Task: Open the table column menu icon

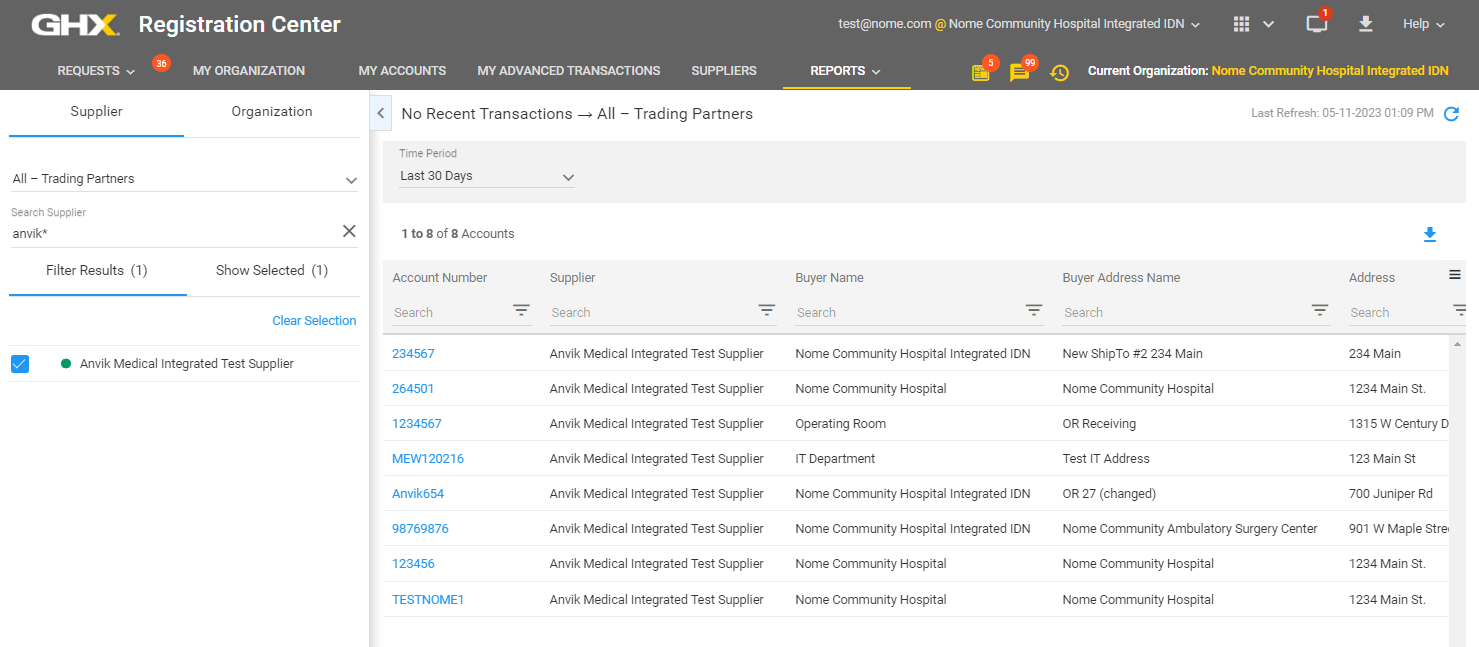Action: click(1455, 275)
